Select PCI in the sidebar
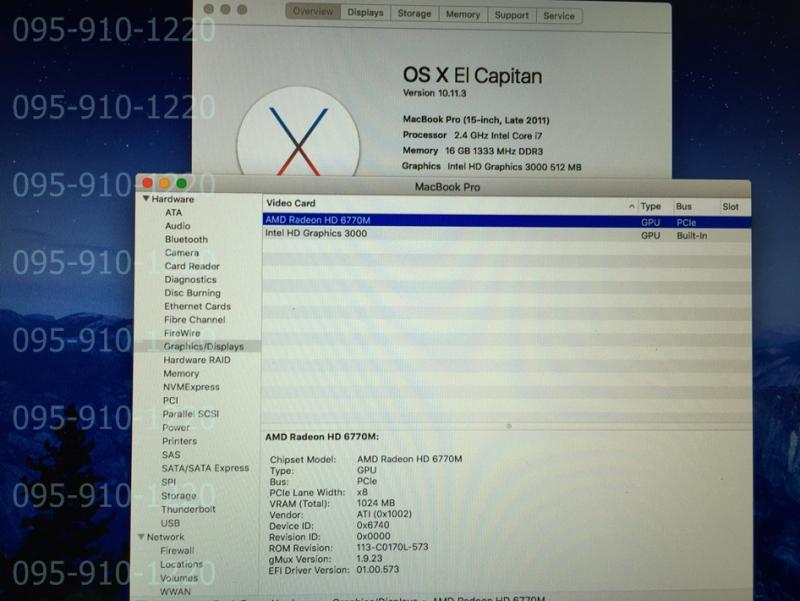 coord(170,400)
